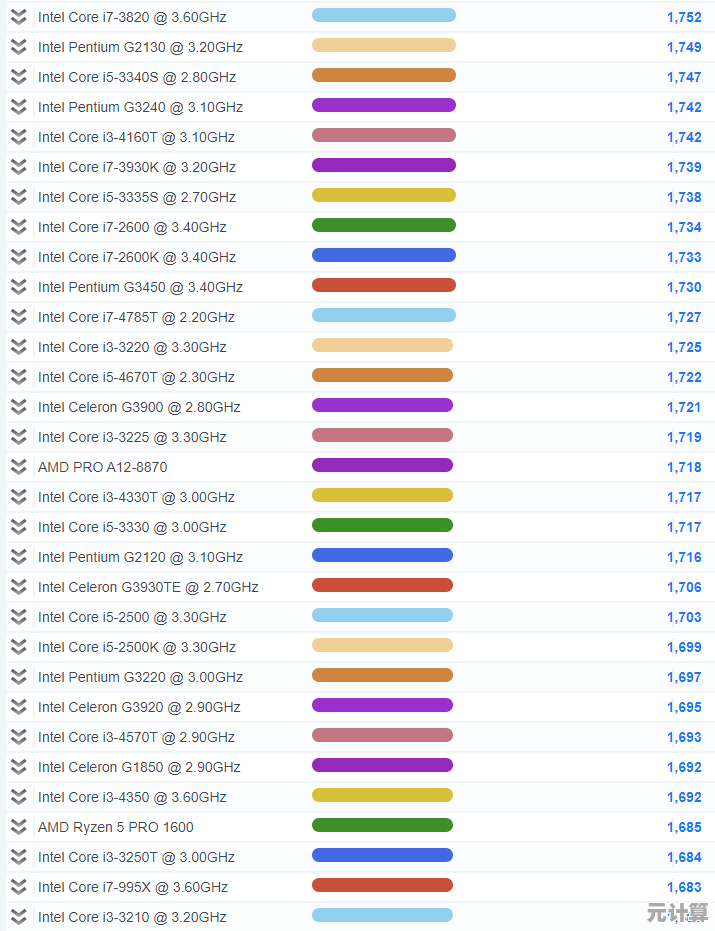
Task: Expand details for Intel Core i7-3820 row
Action: 18,17
